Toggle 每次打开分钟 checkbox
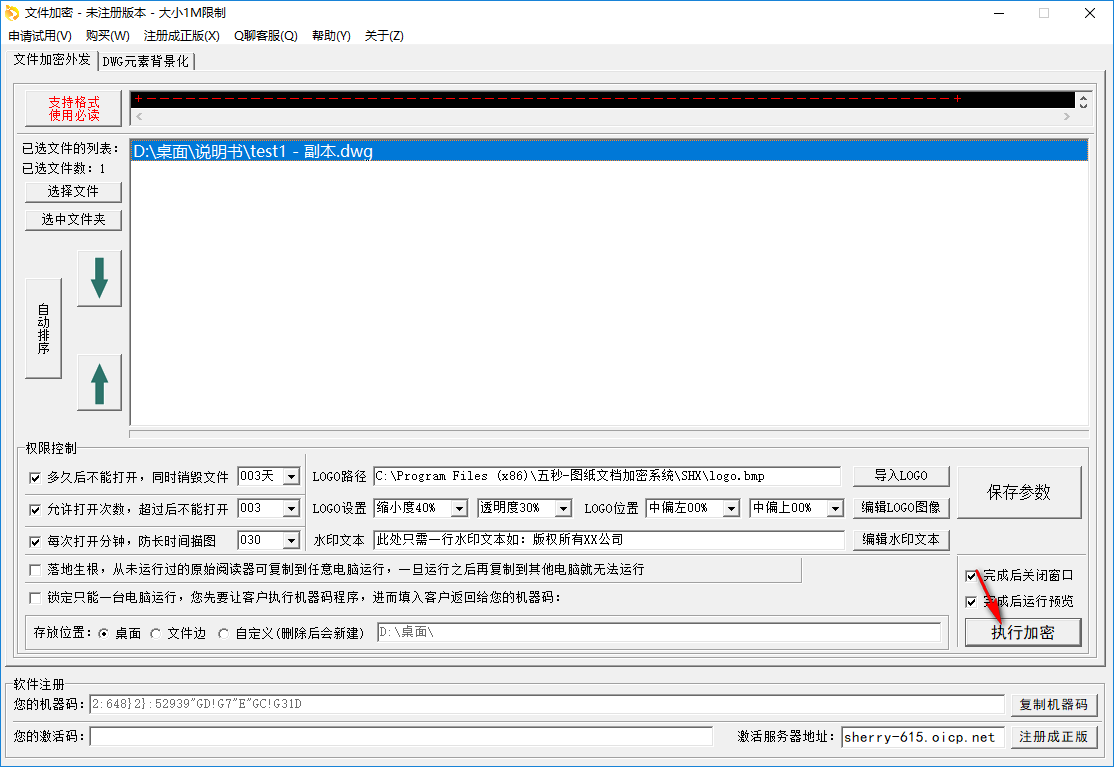The image size is (1114, 767). click(35, 541)
